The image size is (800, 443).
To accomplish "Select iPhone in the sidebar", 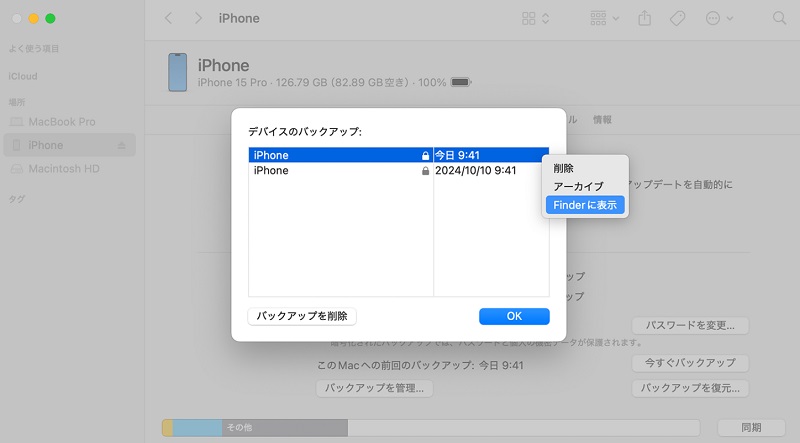I will [69, 145].
